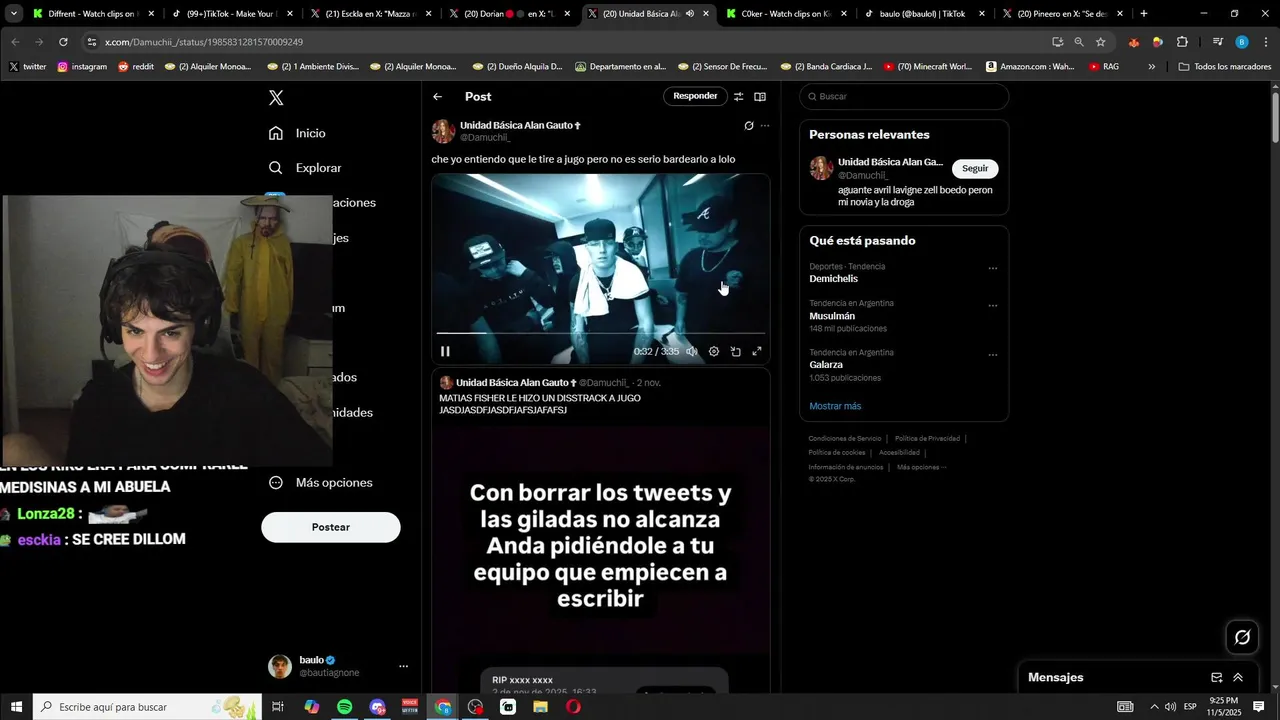Switch to the Diffrent Kick clips tab
This screenshot has width=1280, height=720.
click(94, 14)
